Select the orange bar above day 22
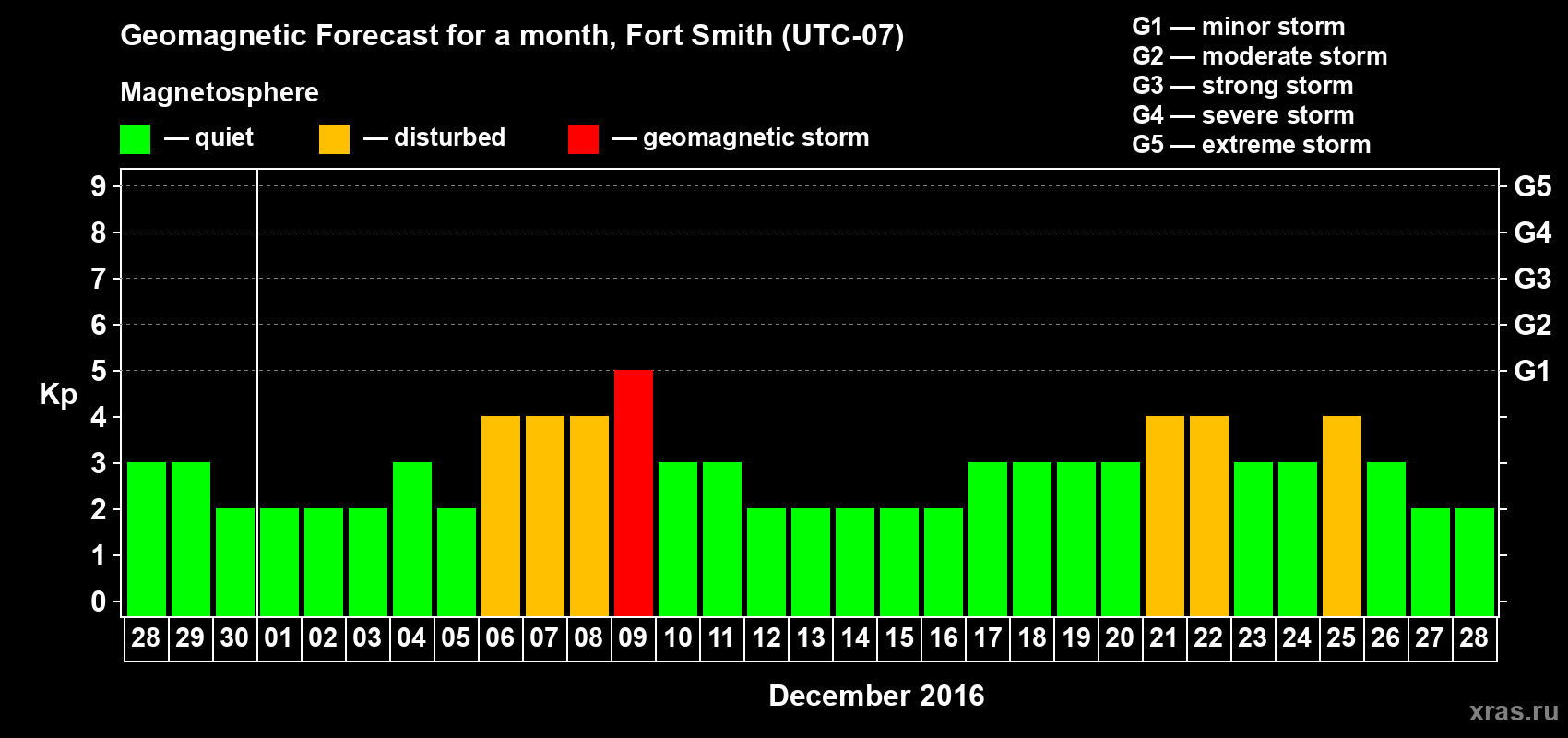Screen dimensions: 1568x738 (x=1209, y=516)
